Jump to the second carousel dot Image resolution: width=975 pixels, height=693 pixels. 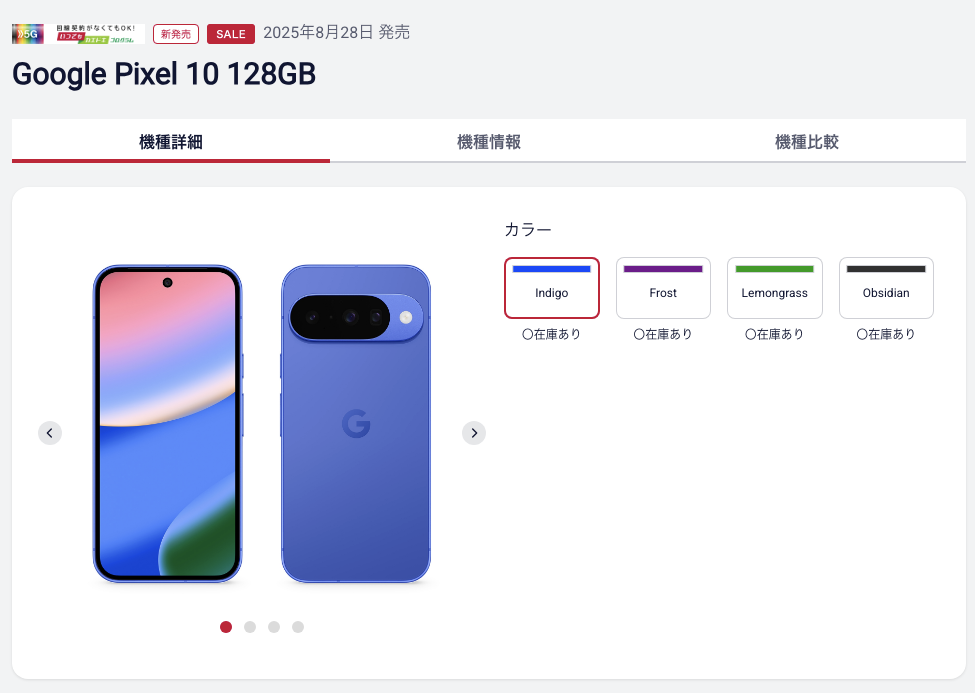250,627
